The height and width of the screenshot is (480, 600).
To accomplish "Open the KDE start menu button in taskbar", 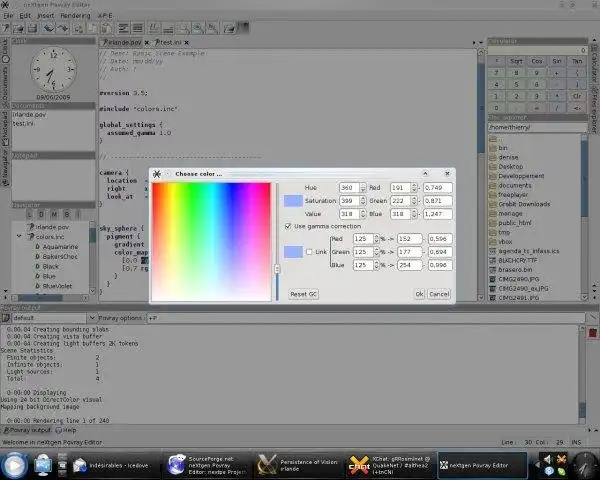I will [x=14, y=465].
